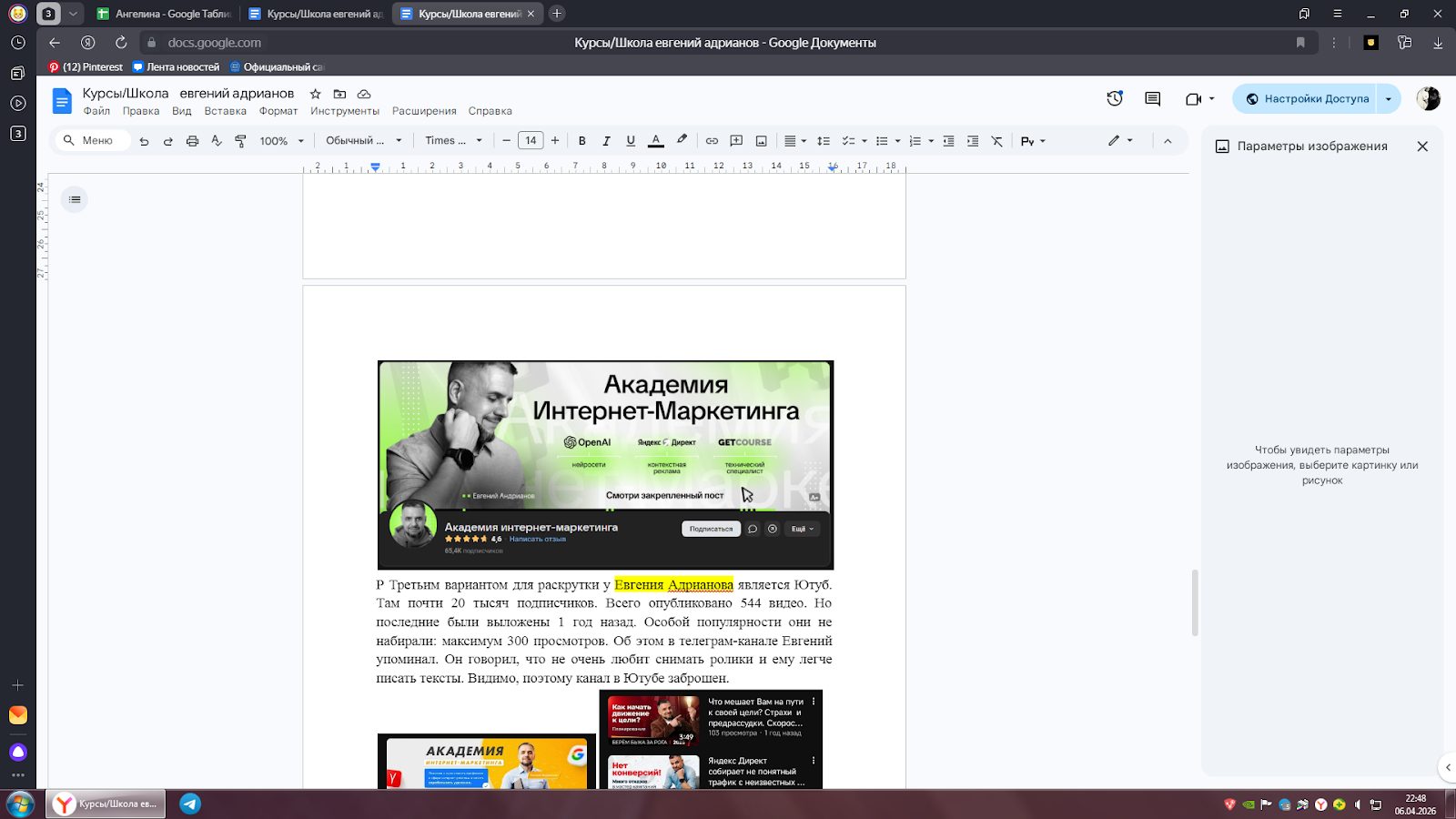This screenshot has width=1456, height=819.
Task: Click the Clear formatting icon
Action: 997,141
